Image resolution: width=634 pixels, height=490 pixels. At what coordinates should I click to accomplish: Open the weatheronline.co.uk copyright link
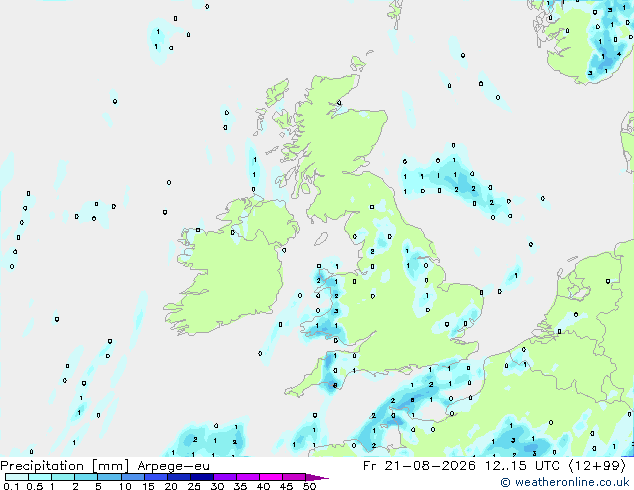565,482
